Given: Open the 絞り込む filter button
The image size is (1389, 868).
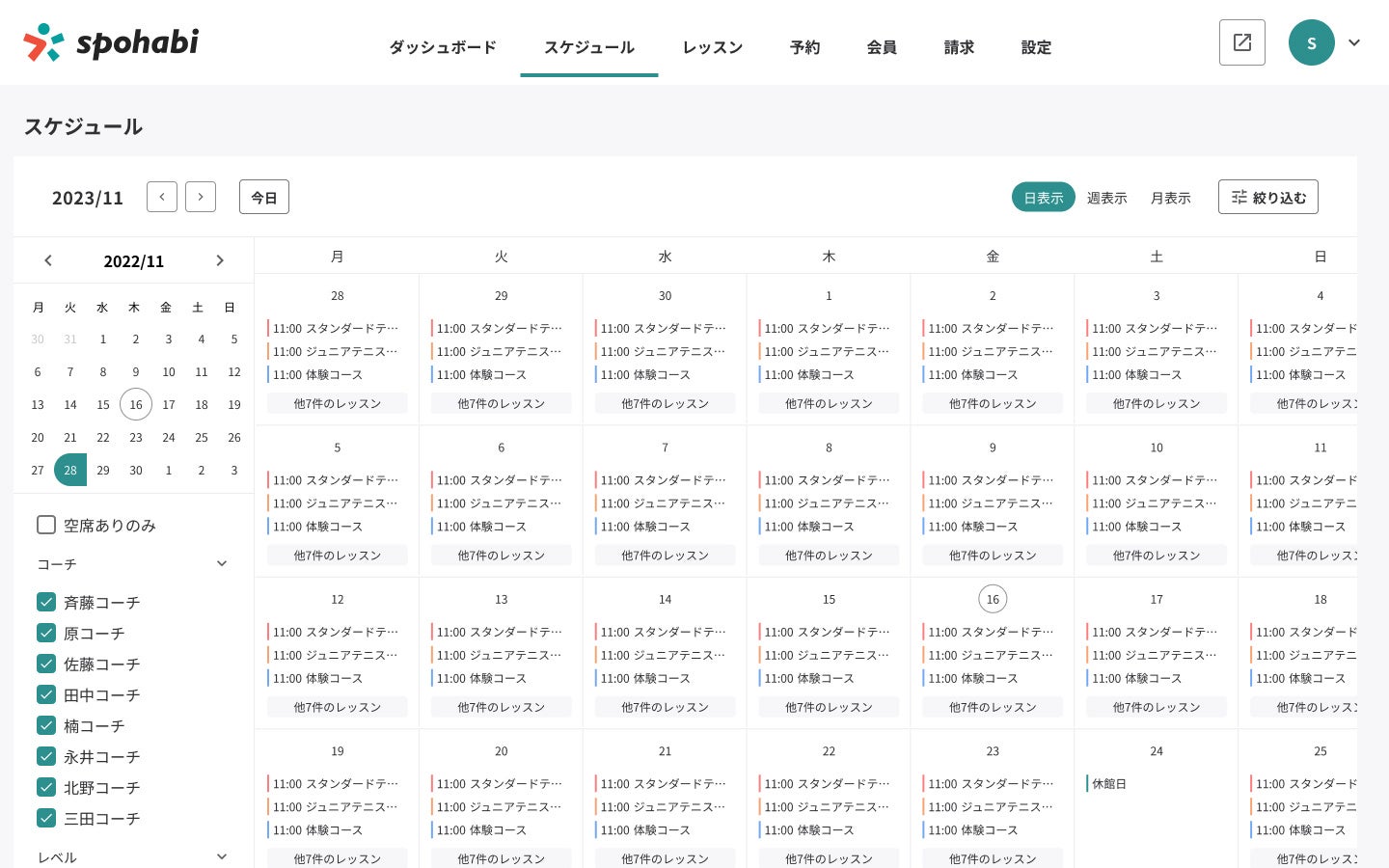Looking at the screenshot, I should pyautogui.click(x=1267, y=197).
